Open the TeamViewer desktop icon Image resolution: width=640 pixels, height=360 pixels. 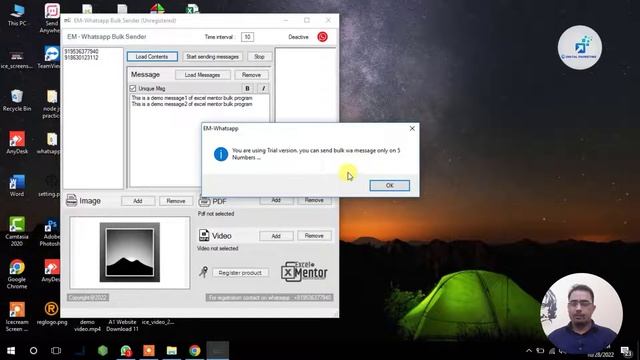coord(51,57)
